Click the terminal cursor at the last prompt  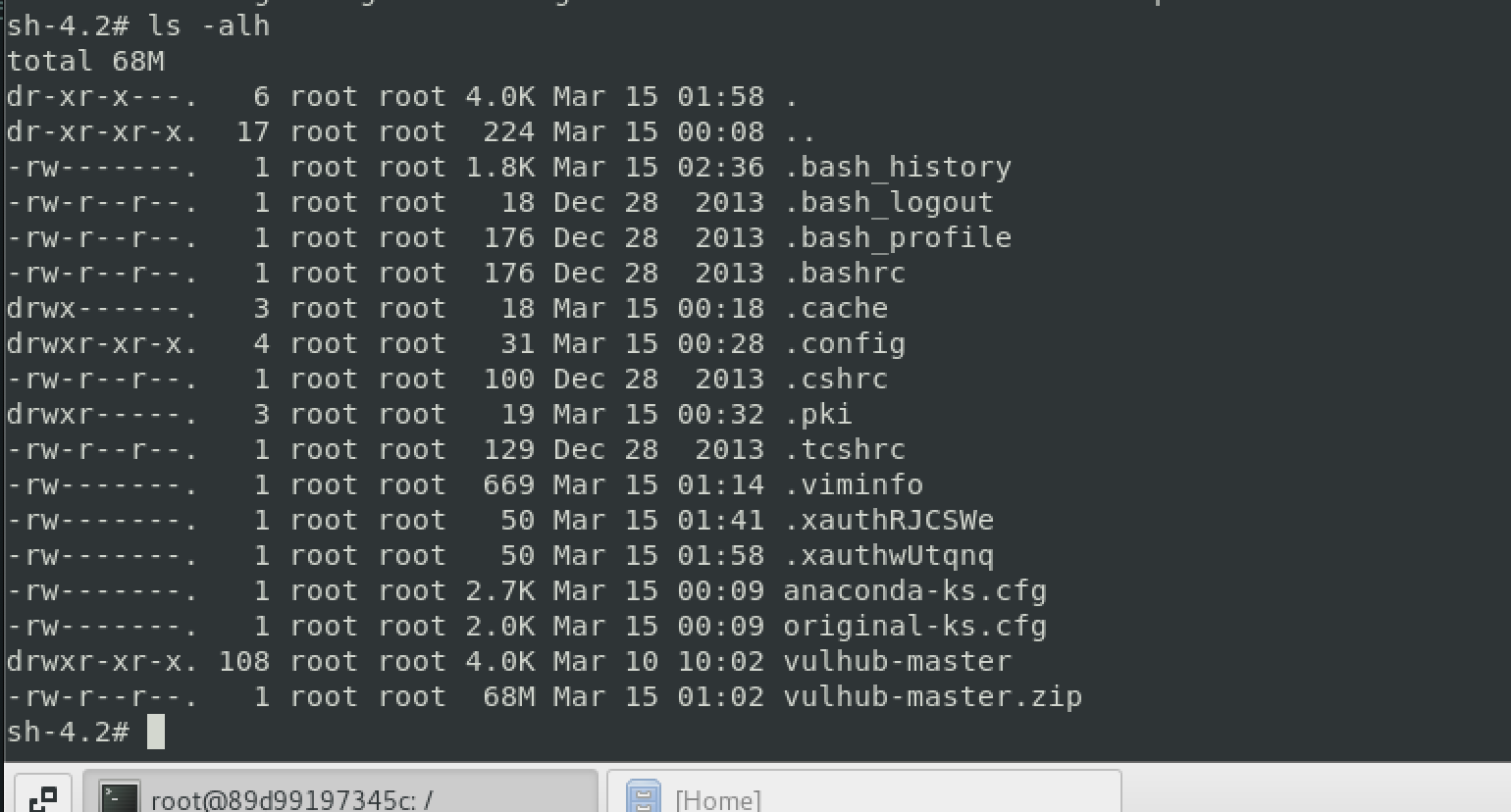[155, 732]
